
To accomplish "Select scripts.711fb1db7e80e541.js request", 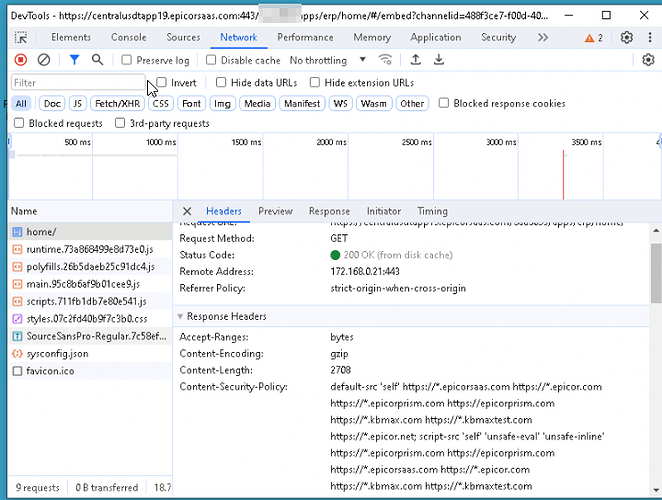I will click(90, 302).
